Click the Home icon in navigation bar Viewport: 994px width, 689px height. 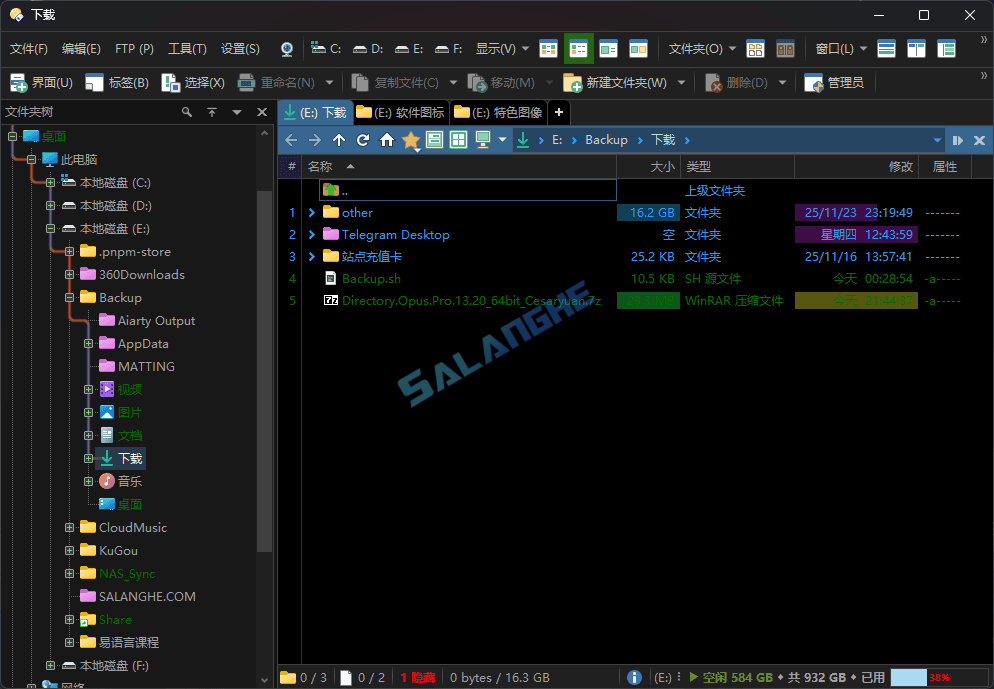(x=387, y=140)
